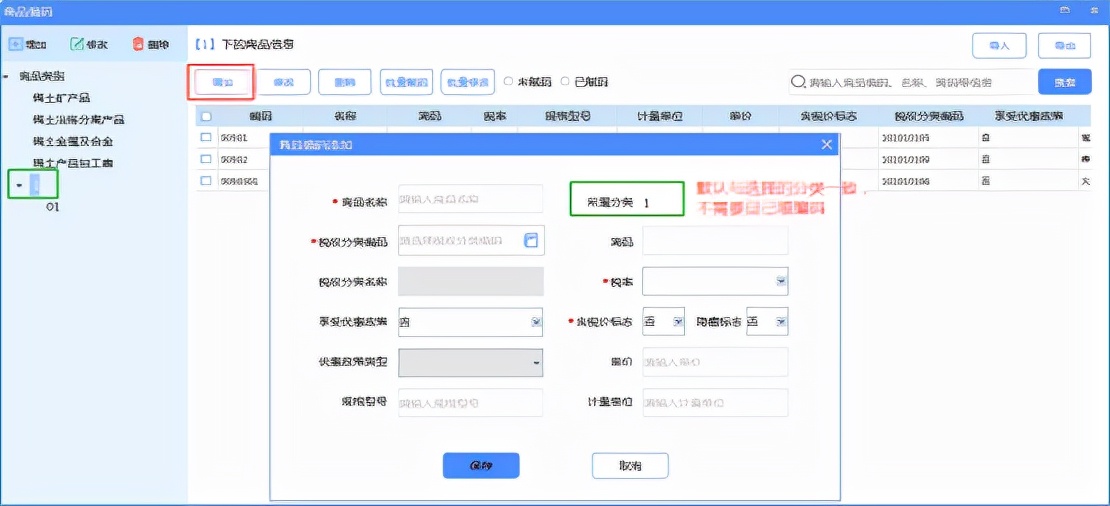The height and width of the screenshot is (506, 1110).
Task: Tick the checkbox of the third table row
Action: (206, 180)
